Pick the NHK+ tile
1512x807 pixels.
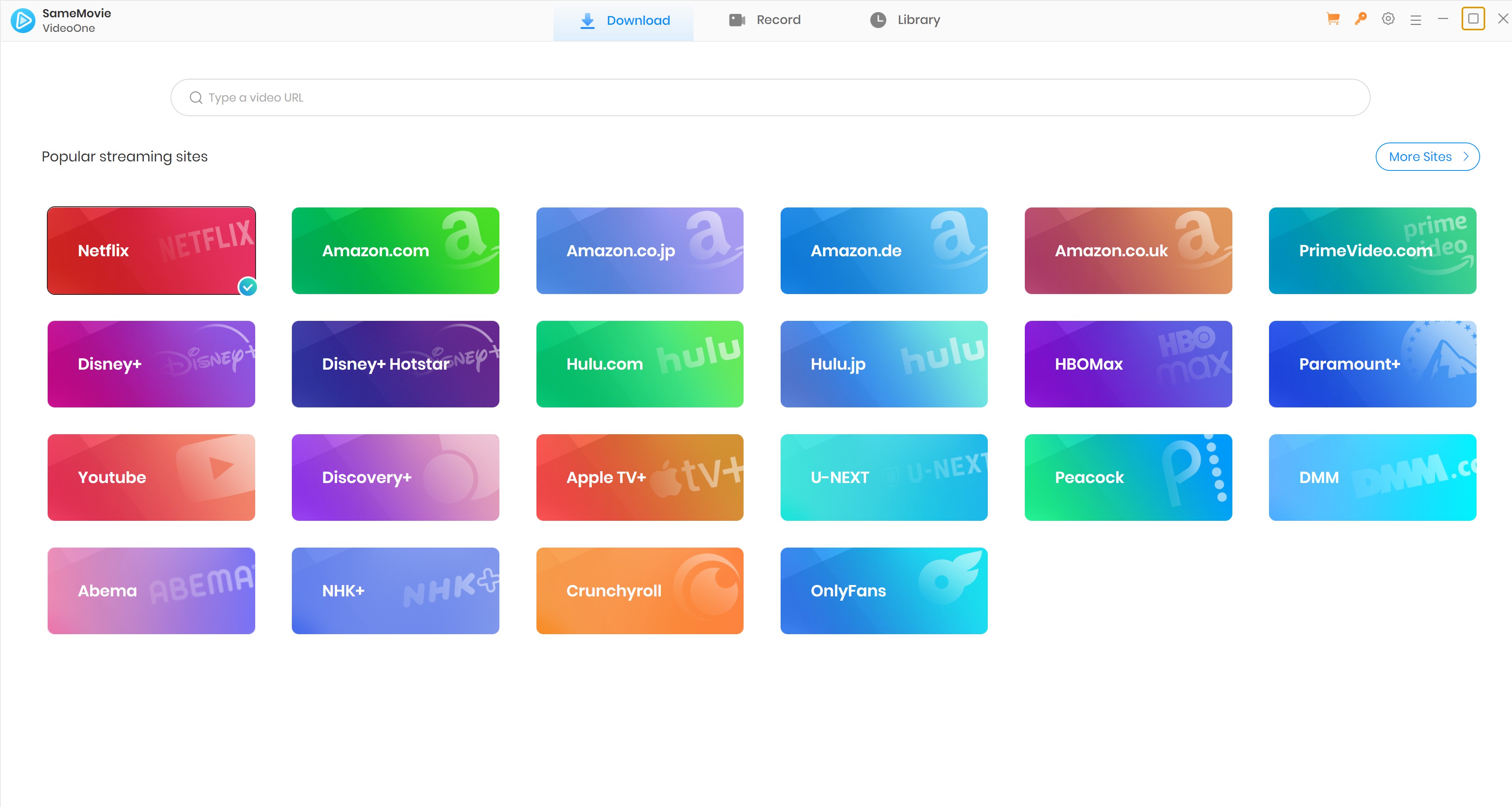pos(395,590)
